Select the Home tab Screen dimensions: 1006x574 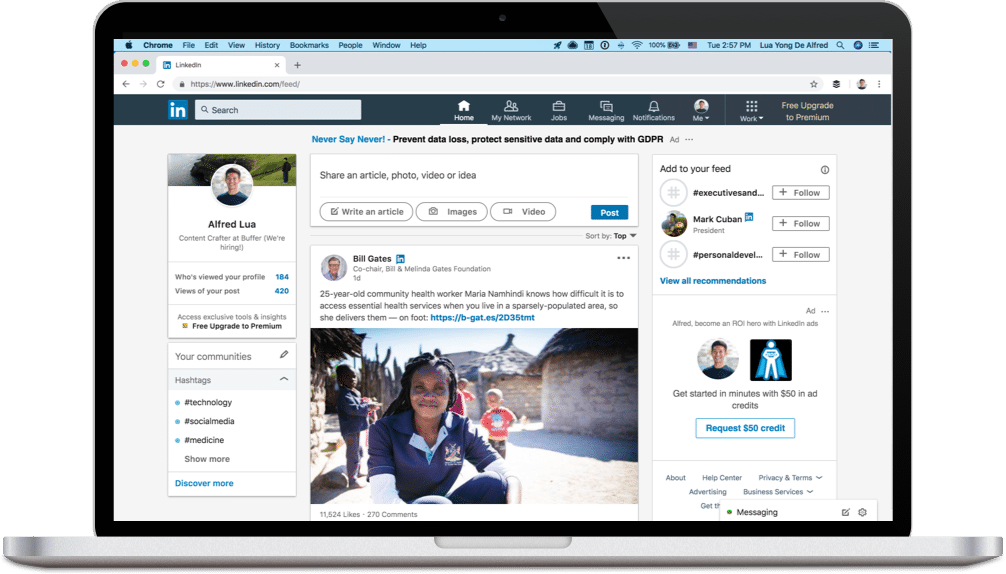(x=463, y=110)
